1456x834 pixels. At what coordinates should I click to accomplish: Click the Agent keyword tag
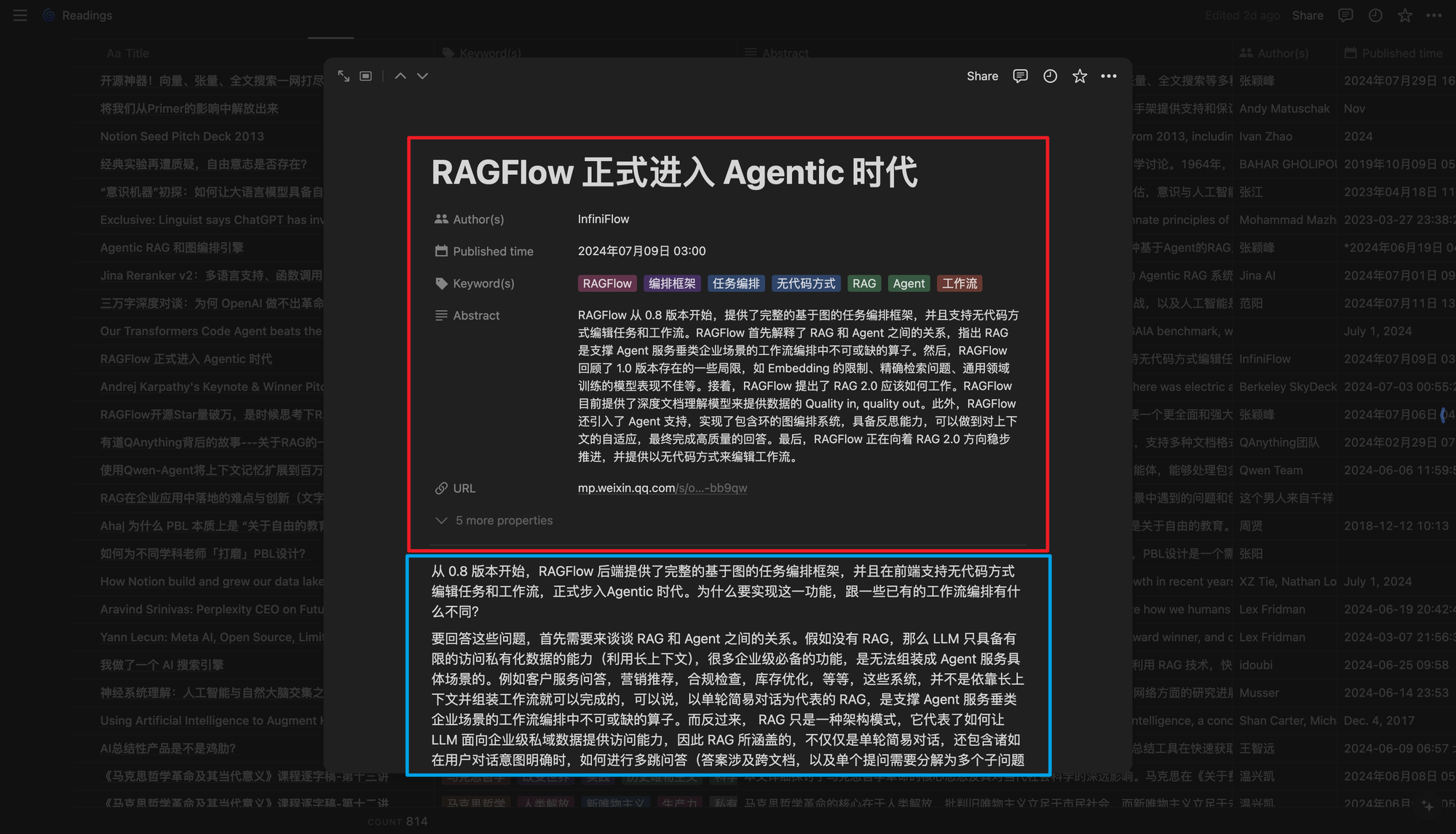(x=909, y=283)
